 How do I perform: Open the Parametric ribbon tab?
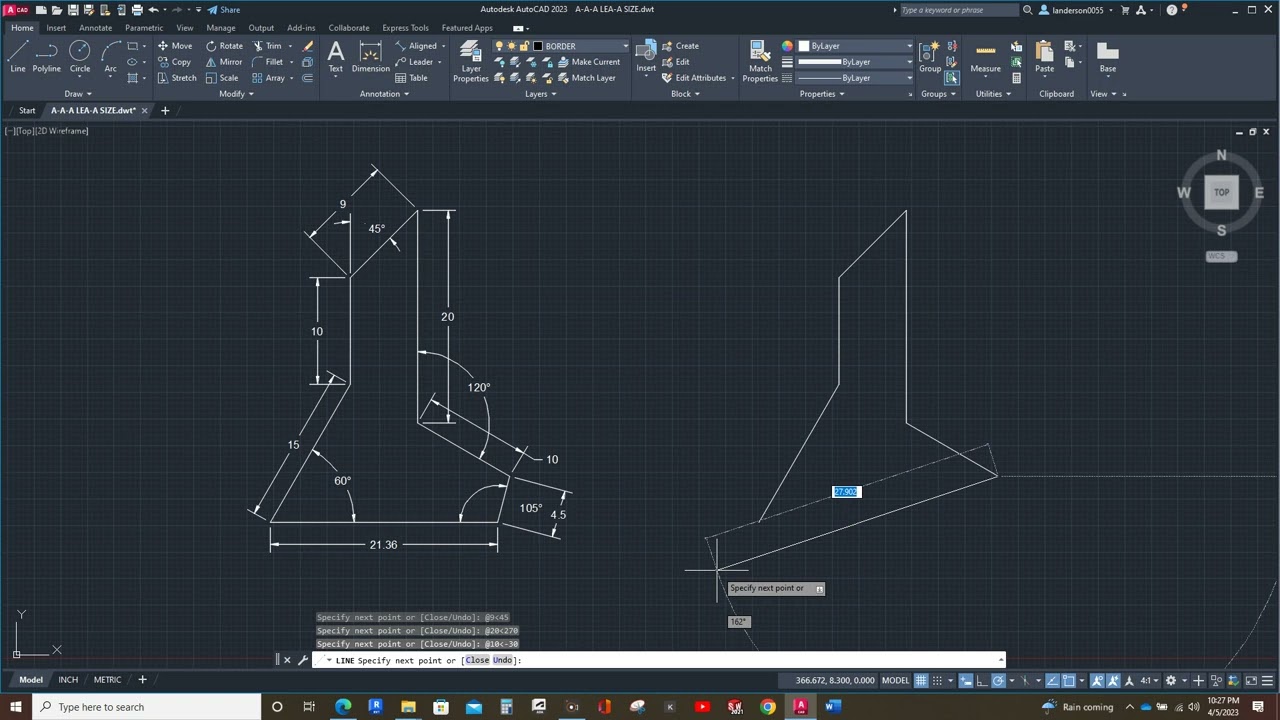tap(144, 28)
